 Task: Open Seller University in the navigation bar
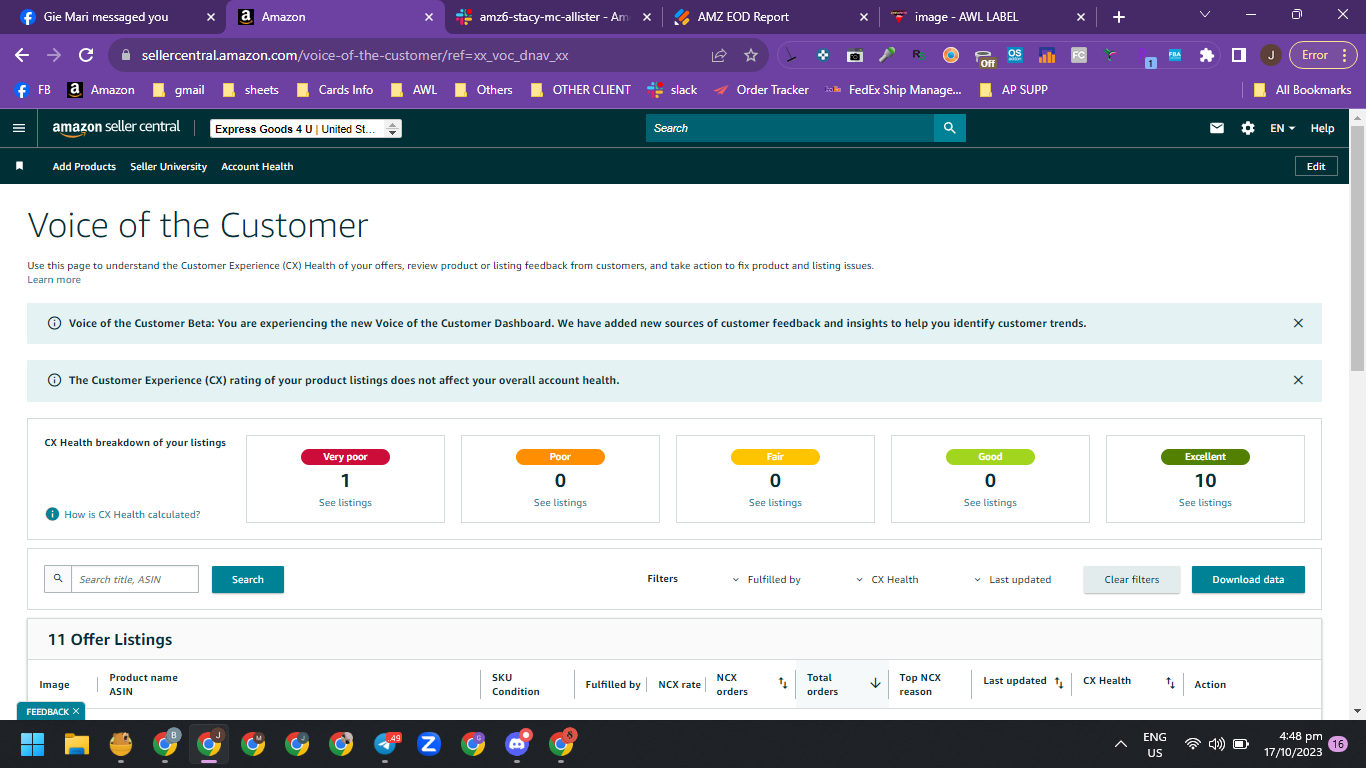(x=168, y=166)
